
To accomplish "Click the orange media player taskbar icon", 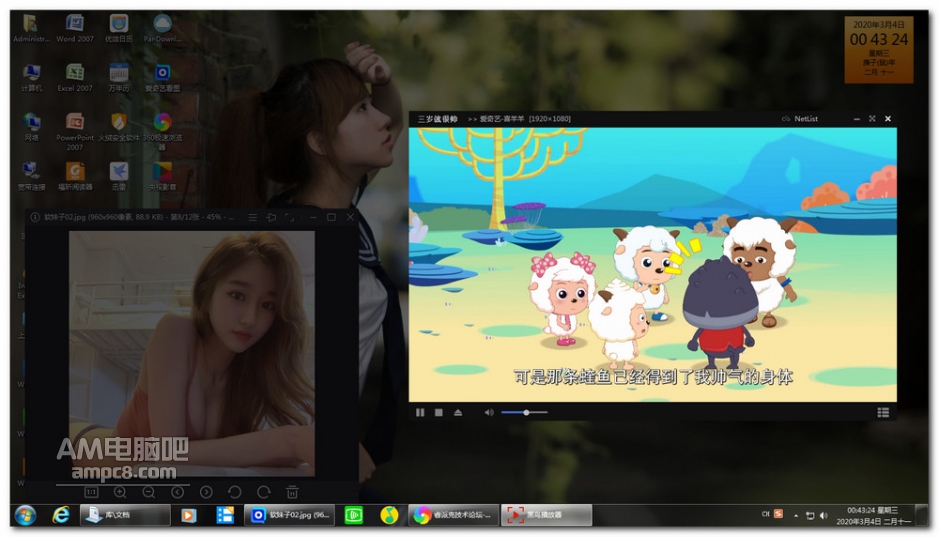I will (x=189, y=515).
